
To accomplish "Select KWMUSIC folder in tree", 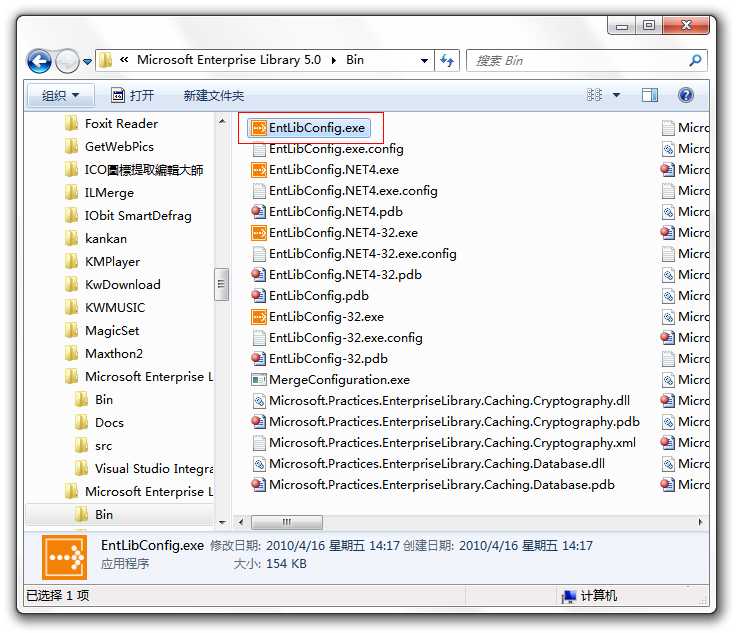I will click(x=104, y=307).
